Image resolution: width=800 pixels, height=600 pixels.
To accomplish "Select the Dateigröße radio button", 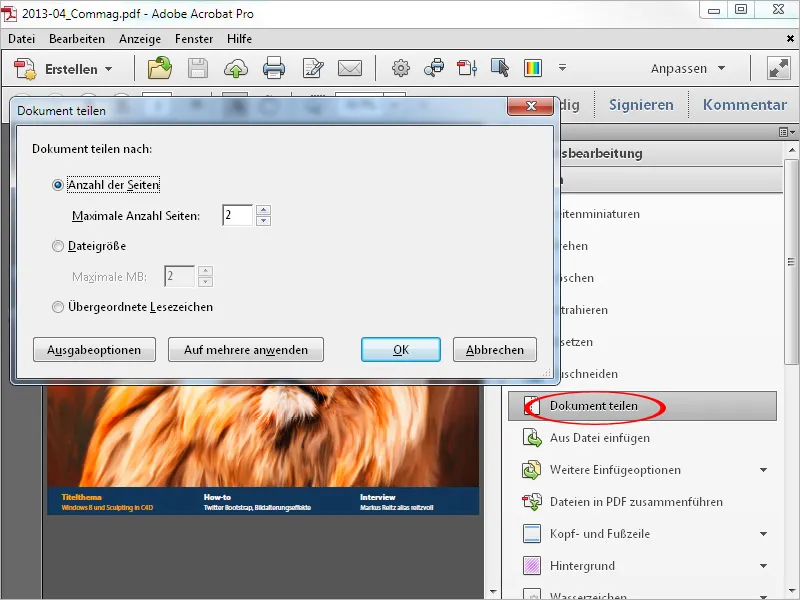I will pos(58,246).
